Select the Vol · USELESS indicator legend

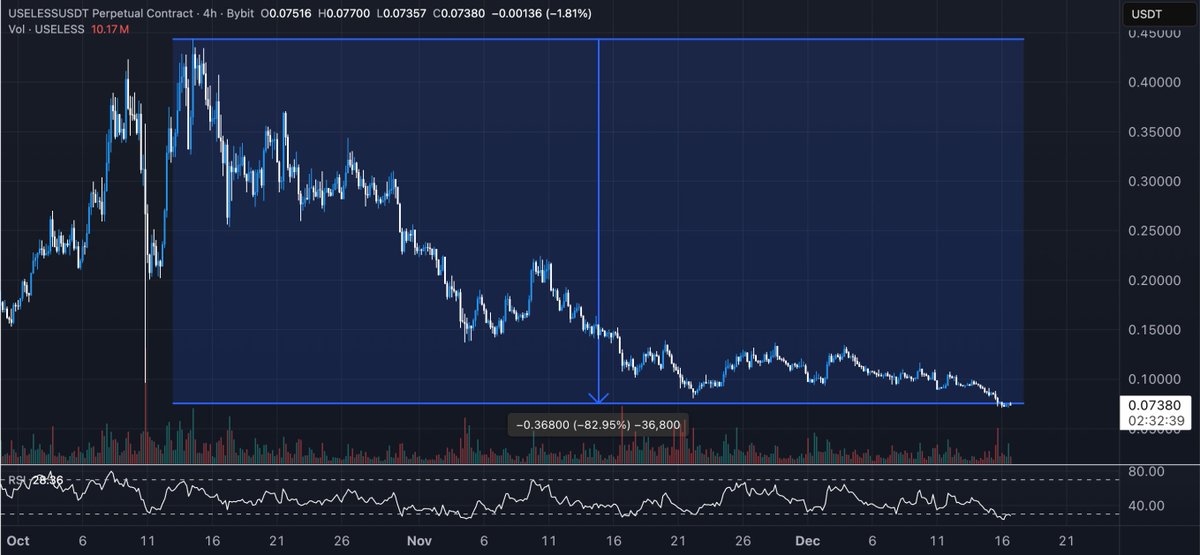pyautogui.click(x=48, y=29)
